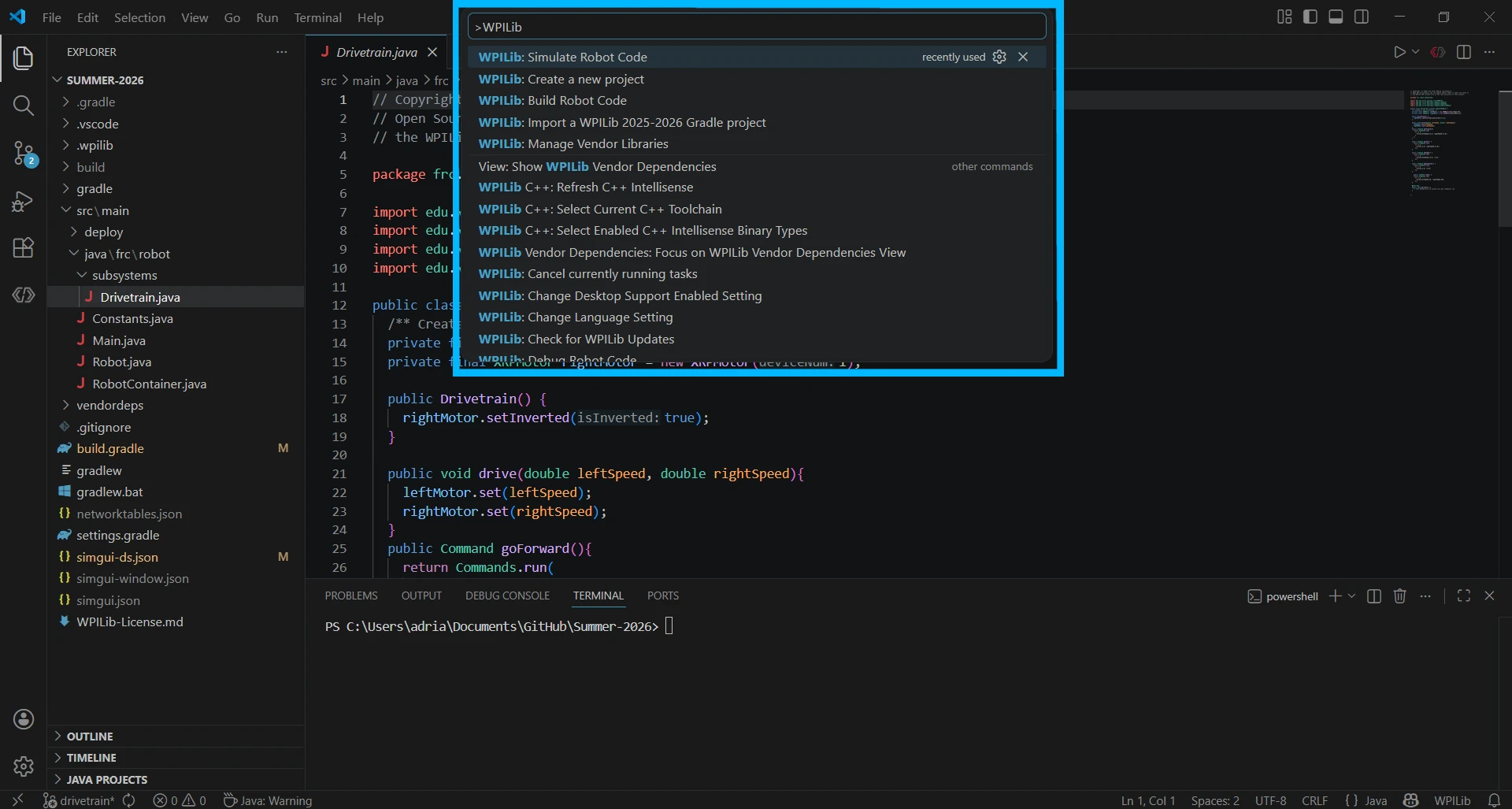Select WPILib: Cancel currently running tasks

(756, 273)
